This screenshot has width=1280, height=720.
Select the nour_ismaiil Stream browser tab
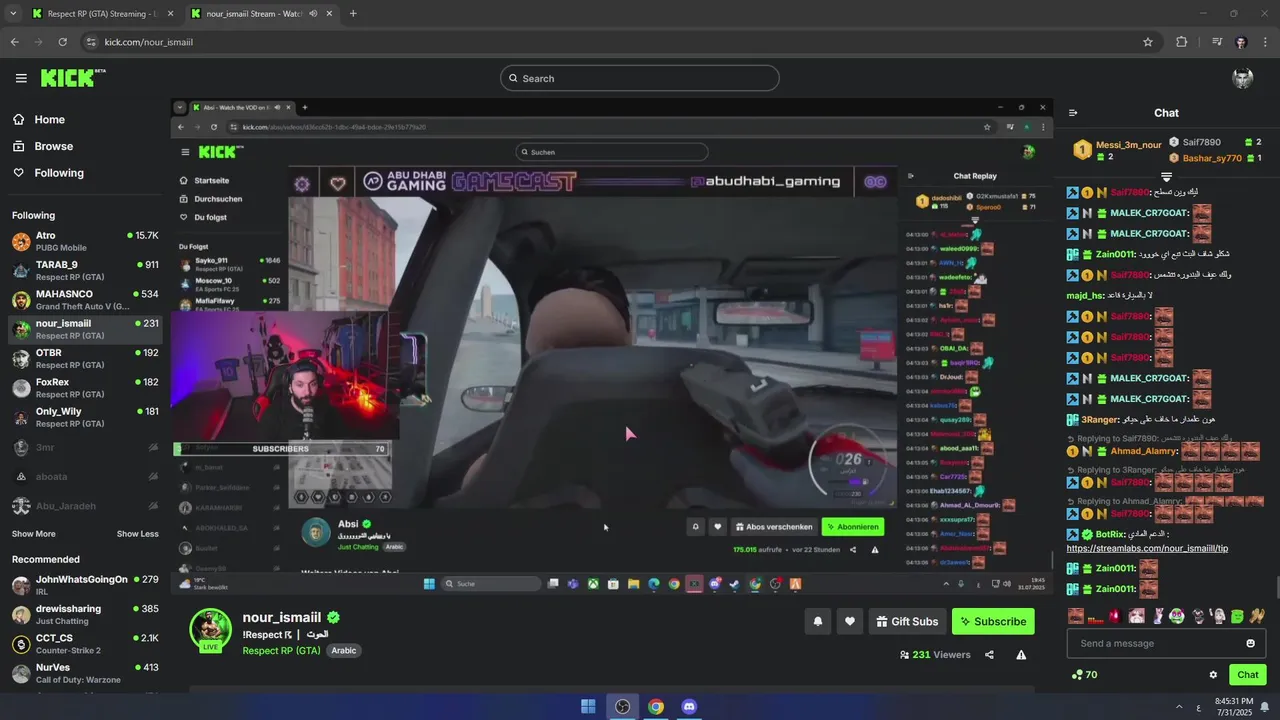pos(260,14)
